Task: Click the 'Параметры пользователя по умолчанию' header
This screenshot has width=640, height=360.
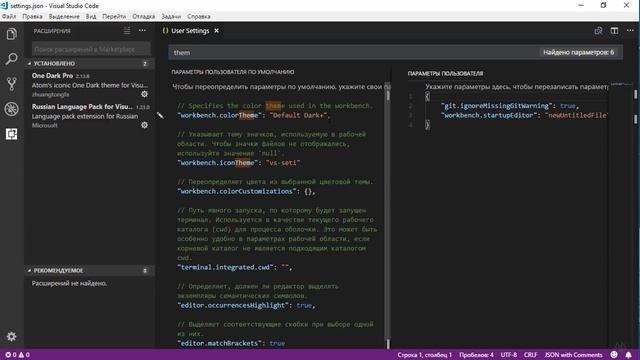Action: [233, 72]
